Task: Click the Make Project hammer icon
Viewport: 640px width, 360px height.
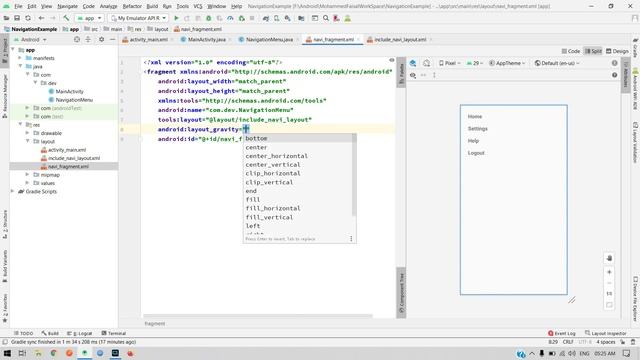Action: pyautogui.click(x=66, y=18)
